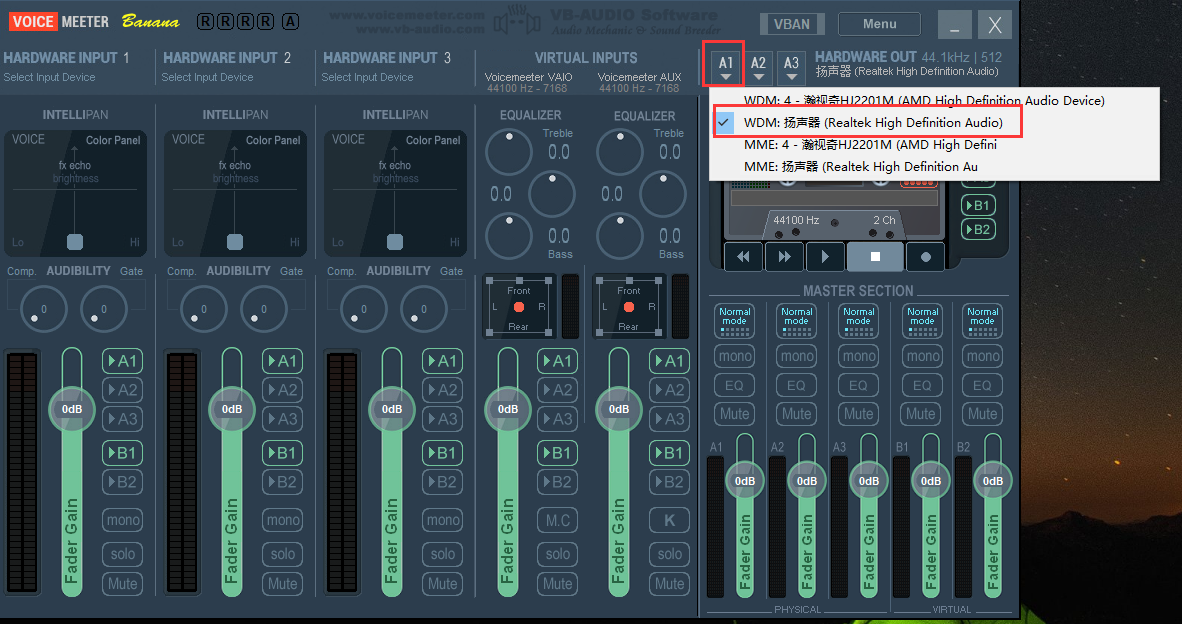Start playback on the cassette recorder
The height and width of the screenshot is (624, 1182).
(825, 257)
